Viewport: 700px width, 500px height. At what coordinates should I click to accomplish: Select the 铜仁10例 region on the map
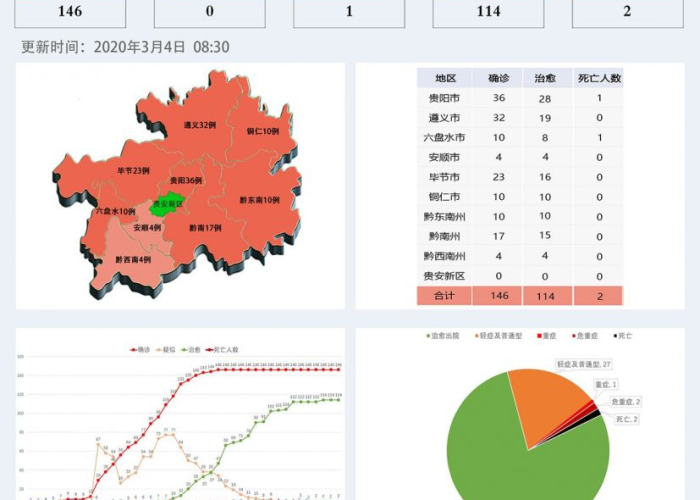click(262, 131)
